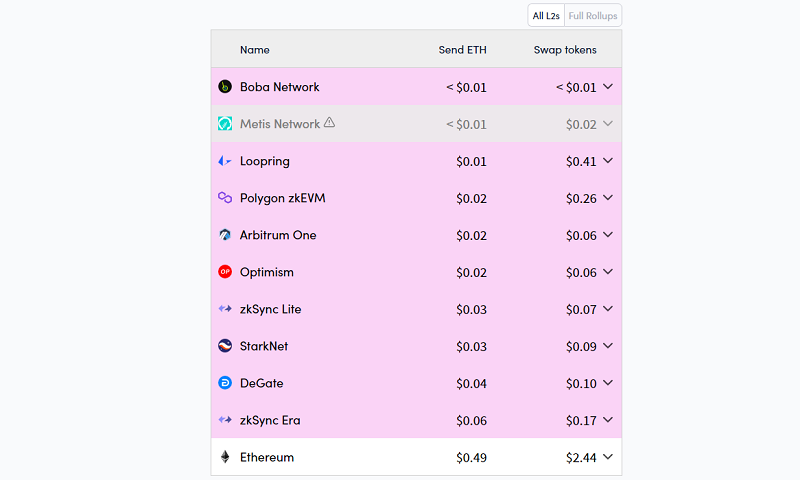The height and width of the screenshot is (480, 800).
Task: Click the StarkNet logo icon
Action: pos(225,346)
